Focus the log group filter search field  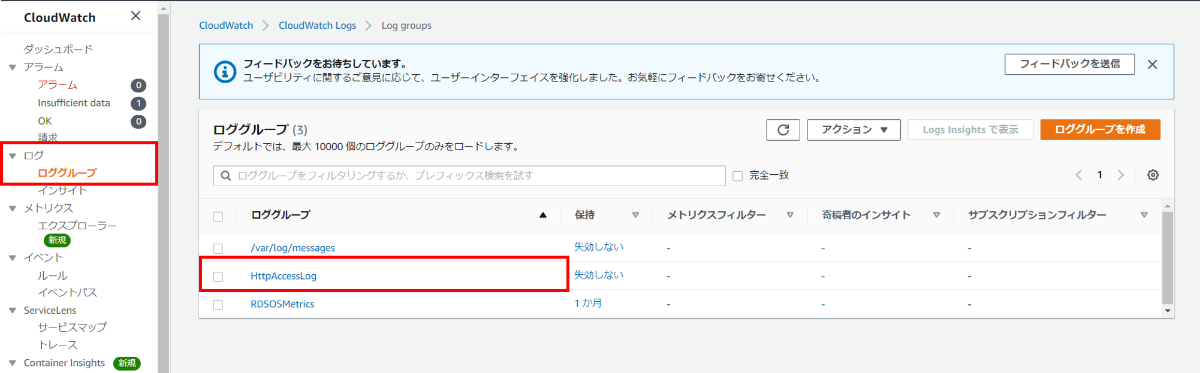tap(469, 175)
